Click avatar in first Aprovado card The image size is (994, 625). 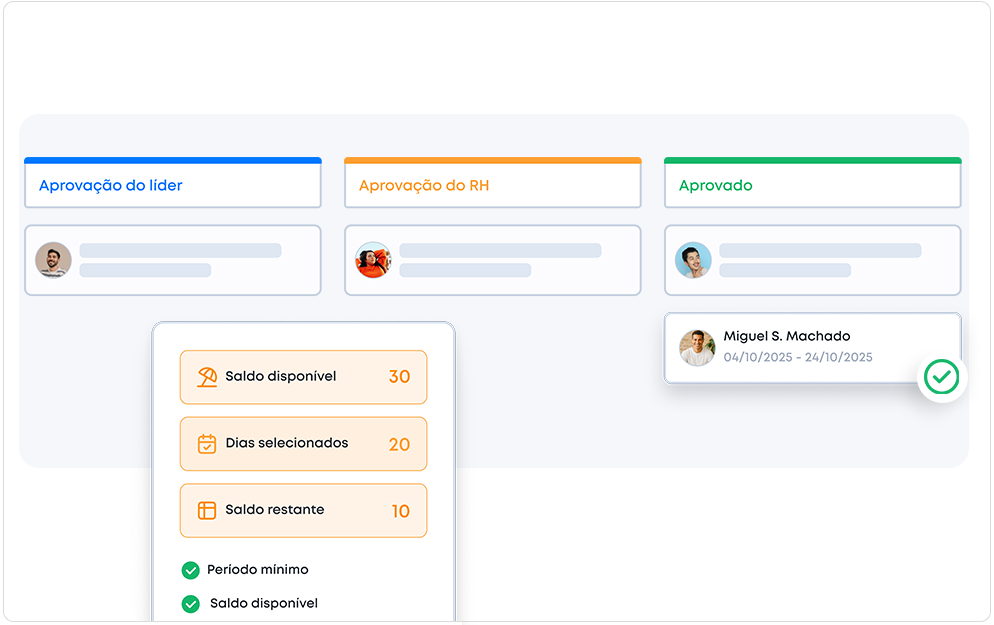pos(693,260)
